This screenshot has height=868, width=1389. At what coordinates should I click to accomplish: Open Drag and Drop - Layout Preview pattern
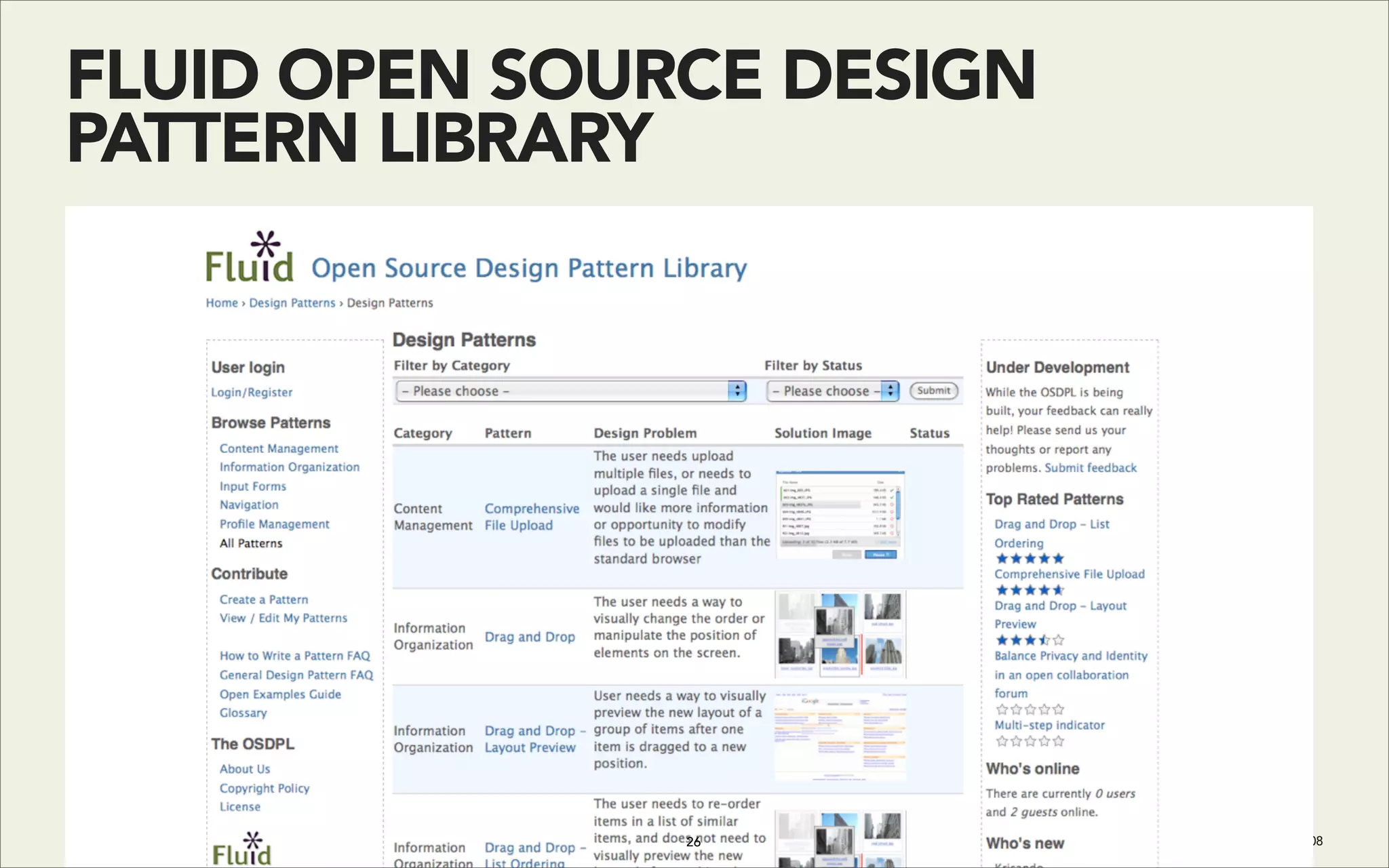534,739
